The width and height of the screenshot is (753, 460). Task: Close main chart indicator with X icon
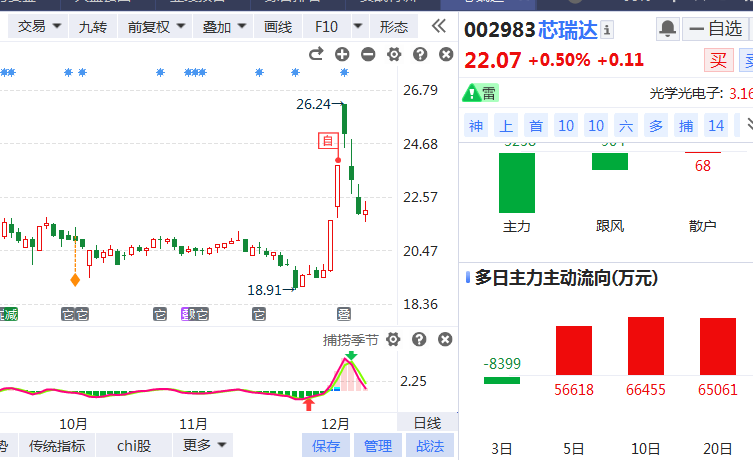pos(446,54)
